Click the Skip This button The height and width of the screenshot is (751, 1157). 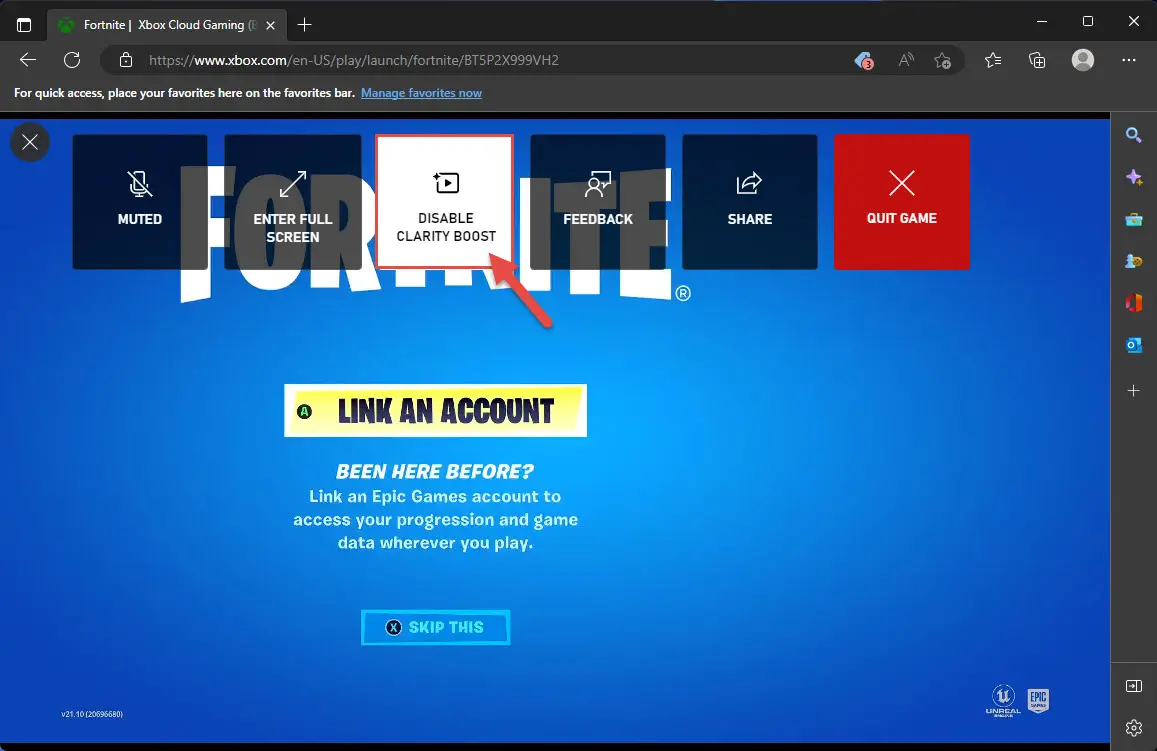[x=435, y=627]
